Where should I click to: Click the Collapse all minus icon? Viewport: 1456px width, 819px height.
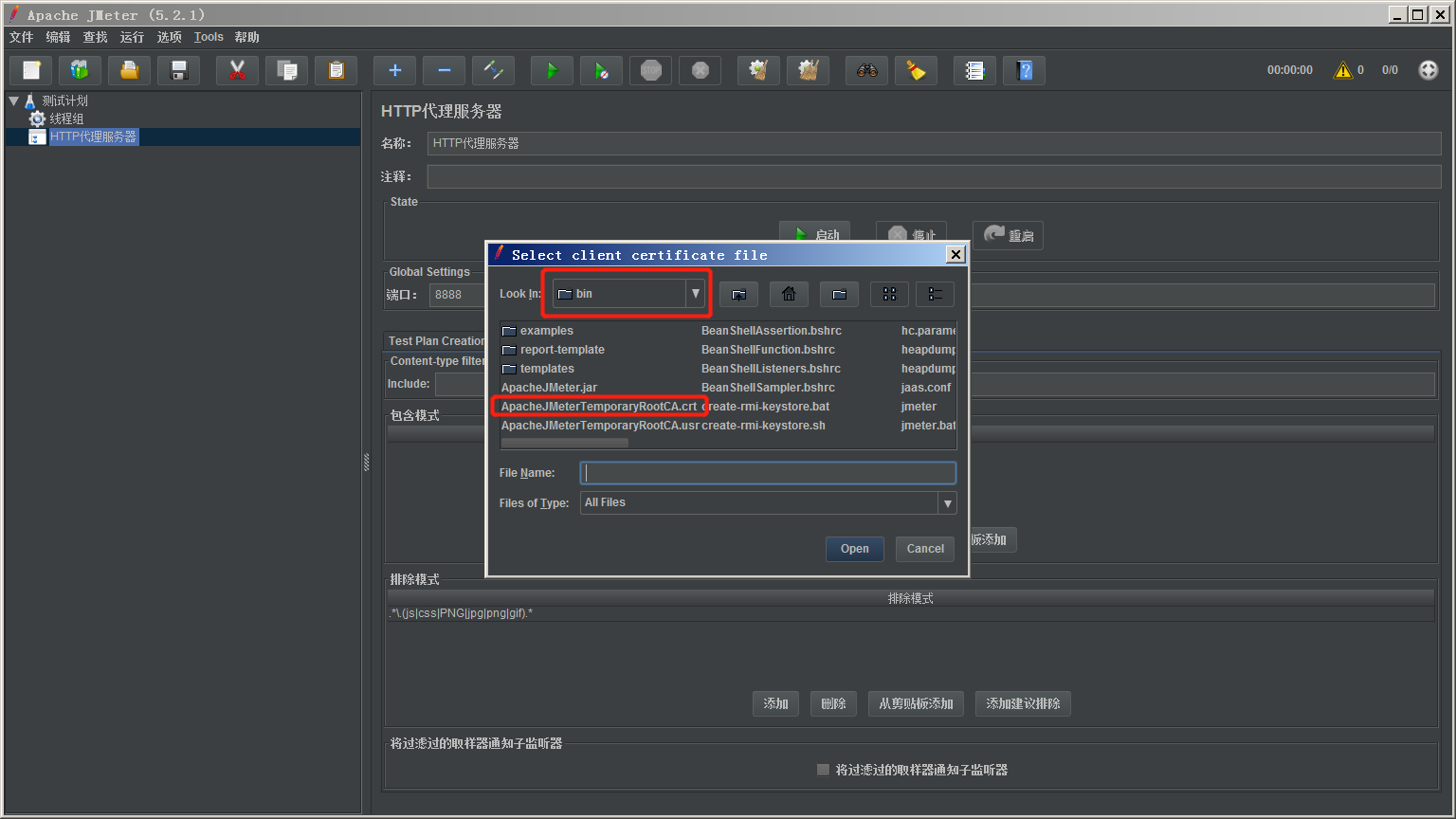coord(444,70)
